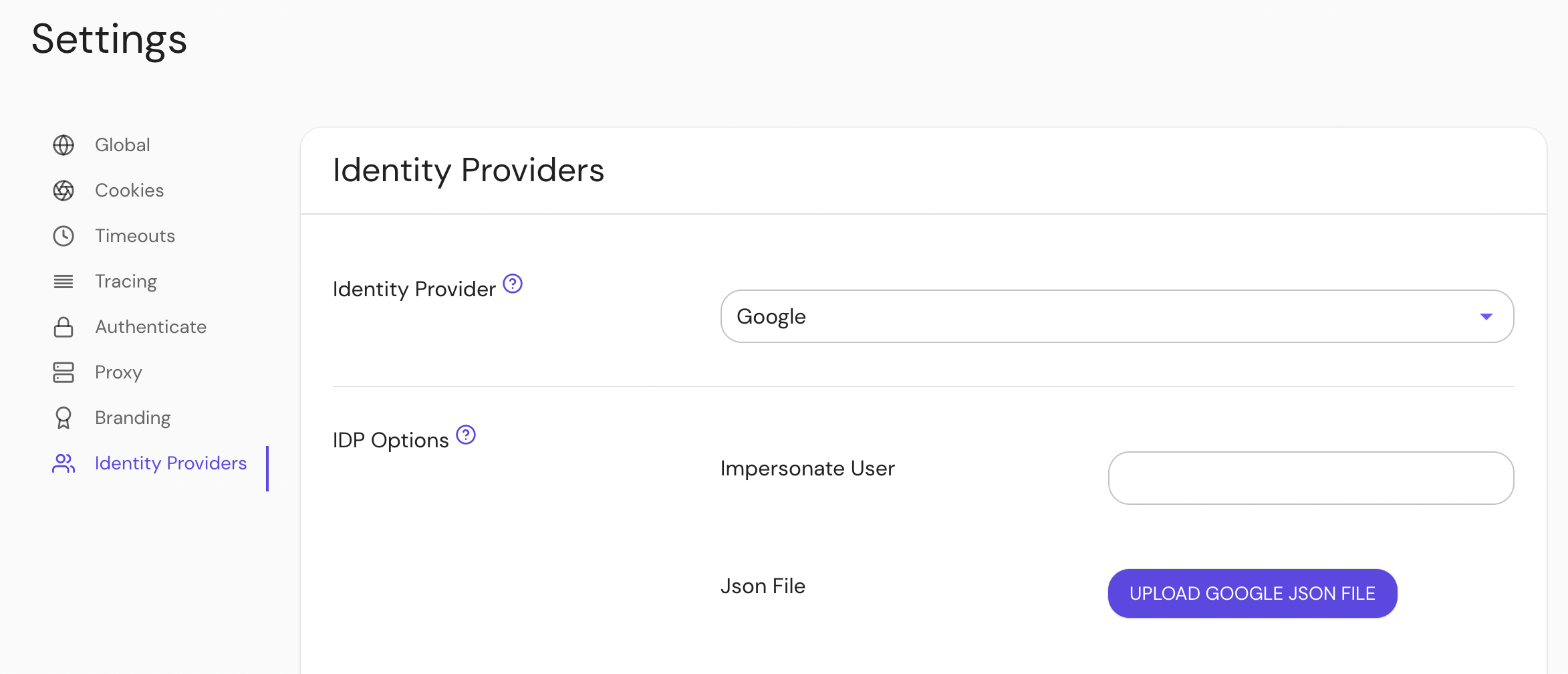Click the Branding ribbon icon
Image resolution: width=1568 pixels, height=674 pixels.
point(63,417)
